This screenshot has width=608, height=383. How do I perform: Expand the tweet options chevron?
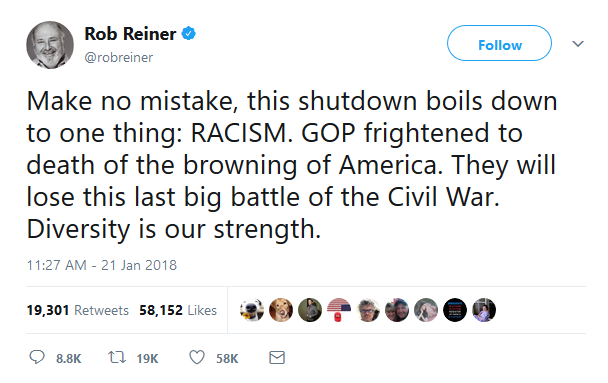[578, 44]
